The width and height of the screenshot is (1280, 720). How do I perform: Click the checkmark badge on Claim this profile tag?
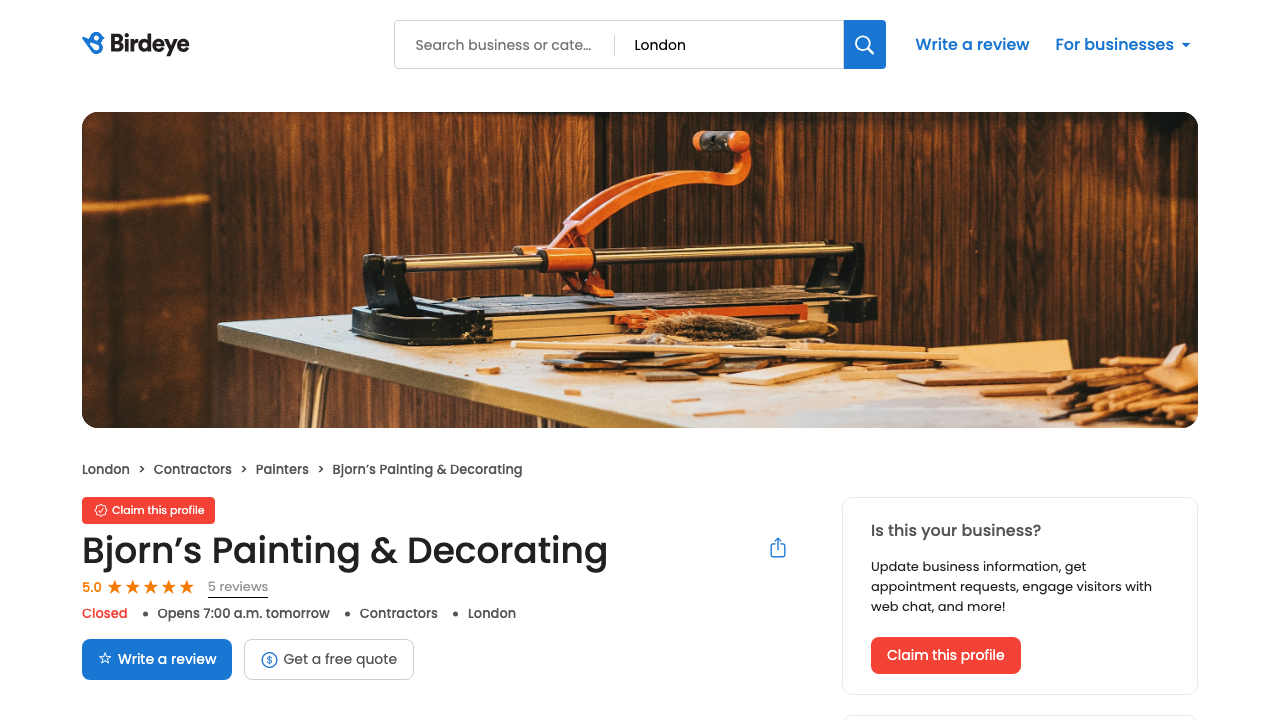99,510
